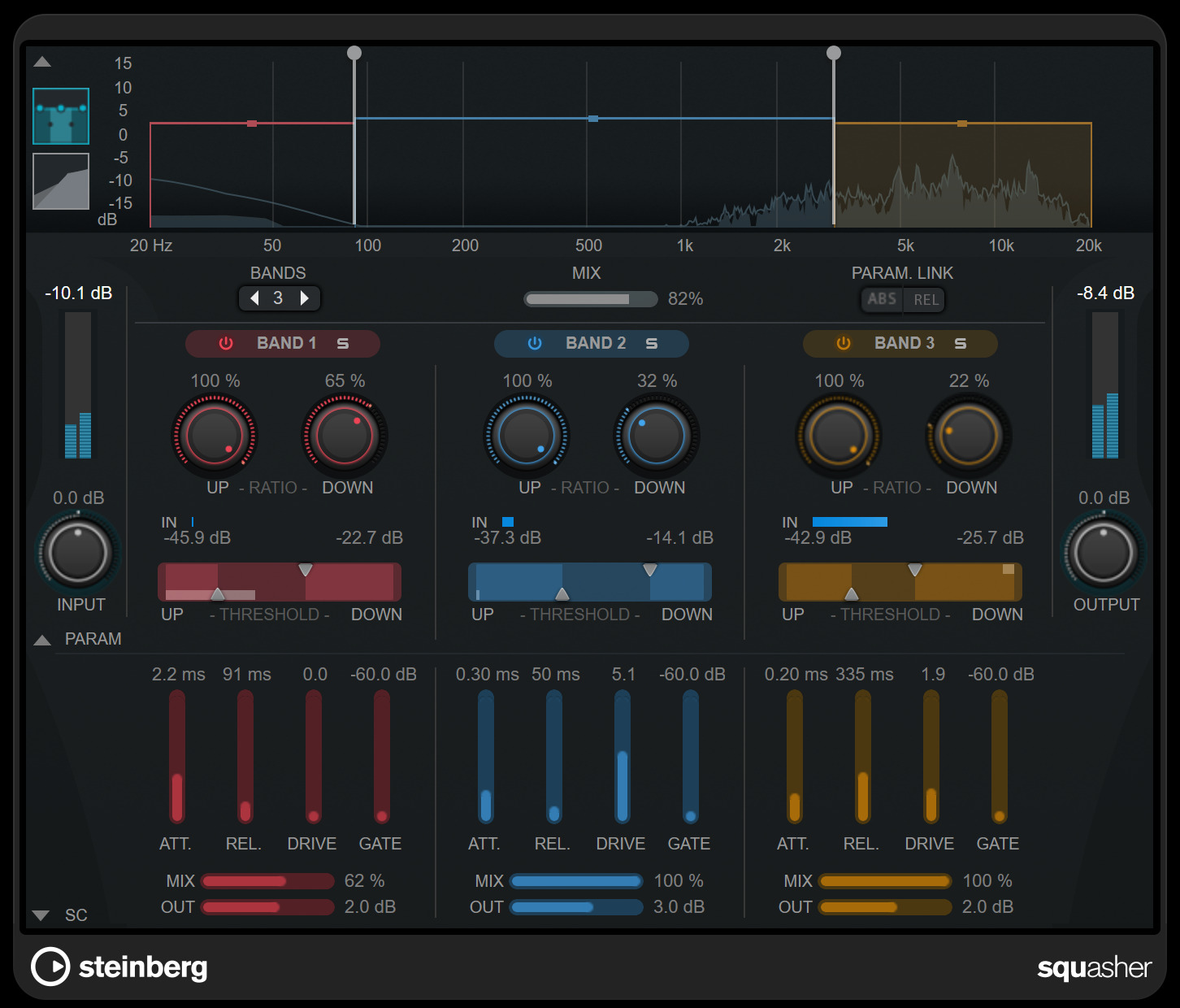
Task: Click Band 1 GATE slider
Action: [382, 757]
